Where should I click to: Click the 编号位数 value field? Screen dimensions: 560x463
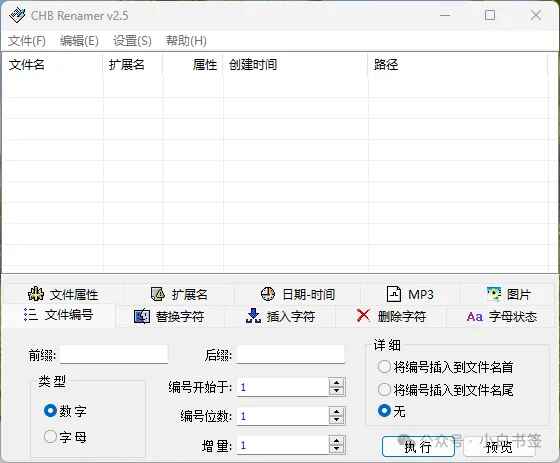pos(282,416)
